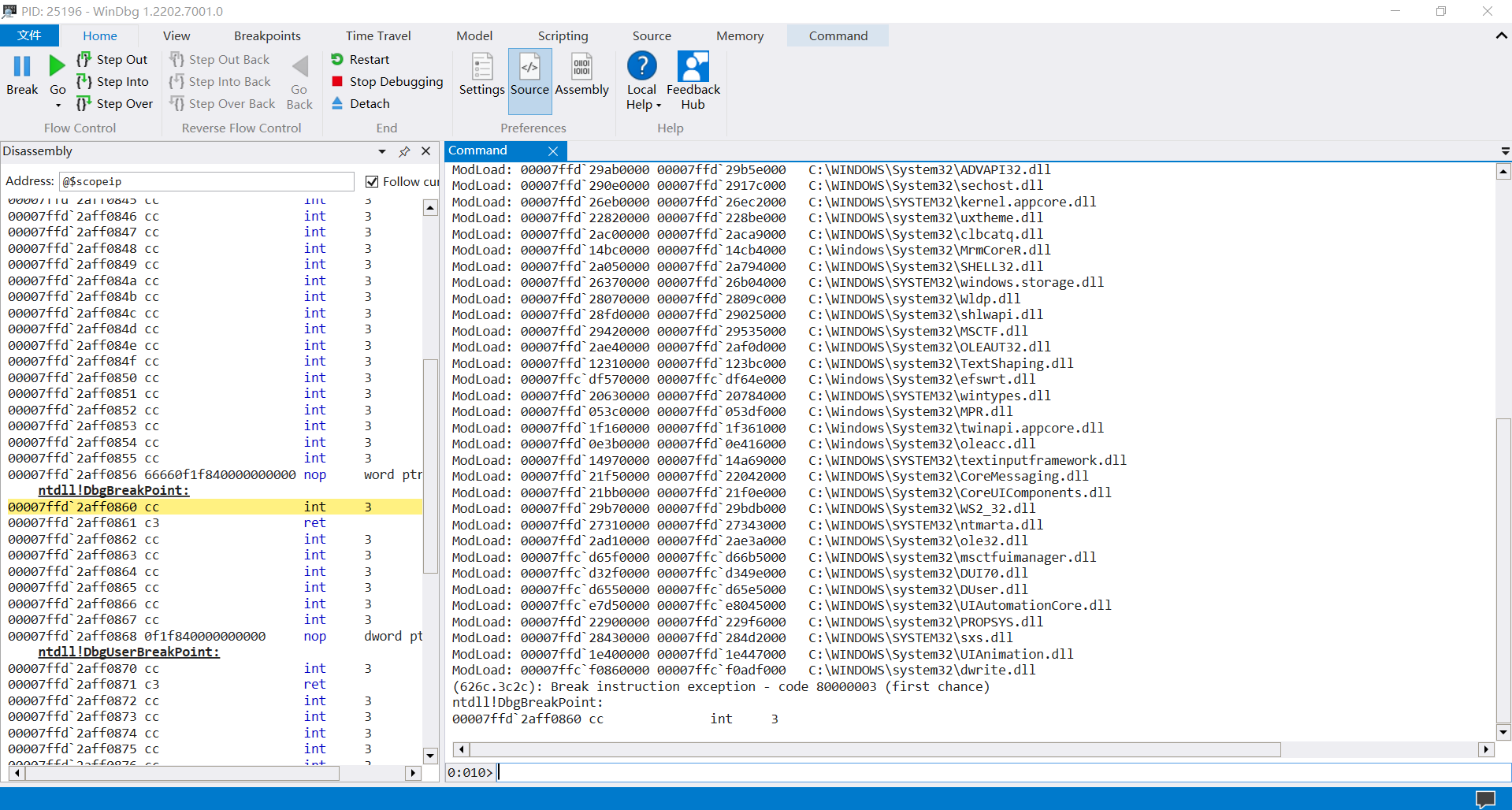This screenshot has width=1512, height=810.
Task: Click Step Out Back
Action: point(219,60)
